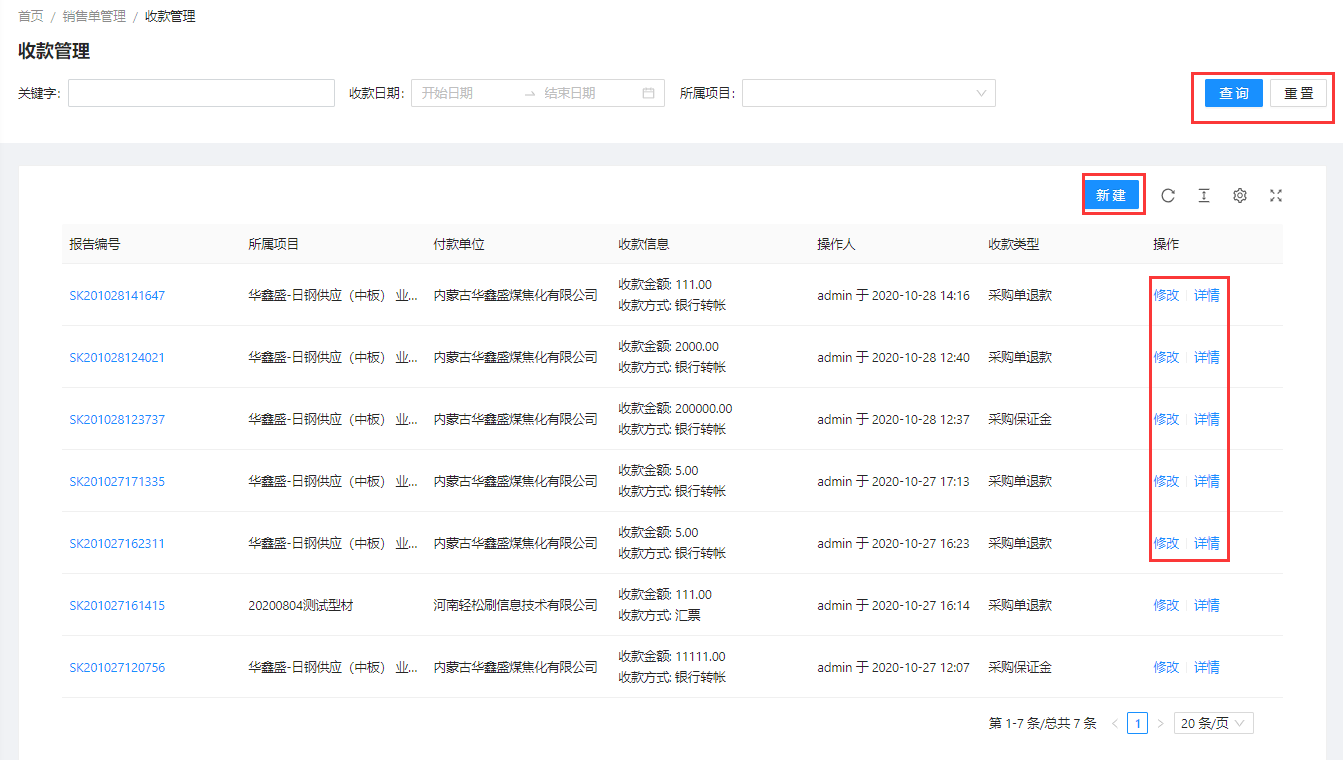1343x760 pixels.
Task: Click admin 于 2020-10-28 14:16 cell
Action: point(893,296)
